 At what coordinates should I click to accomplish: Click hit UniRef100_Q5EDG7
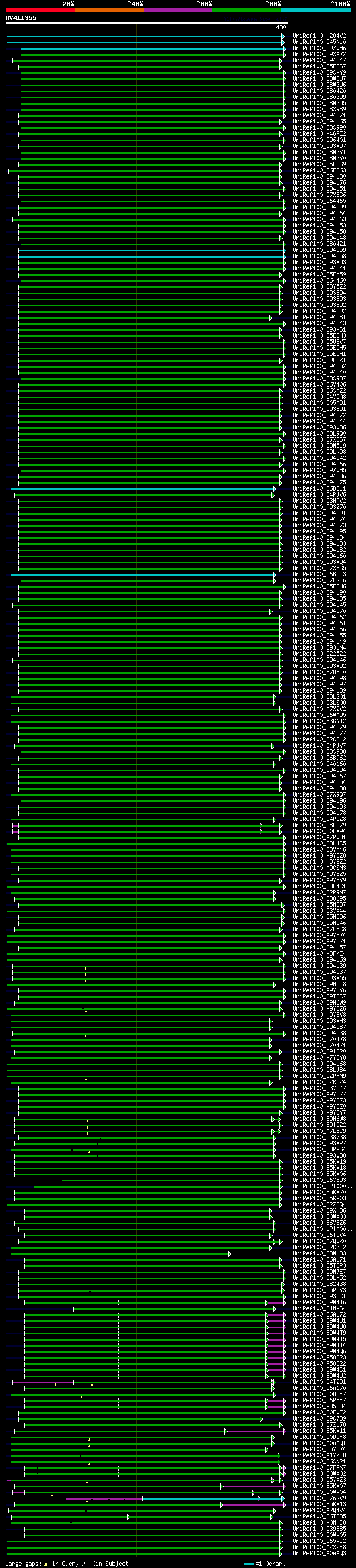tap(319, 66)
